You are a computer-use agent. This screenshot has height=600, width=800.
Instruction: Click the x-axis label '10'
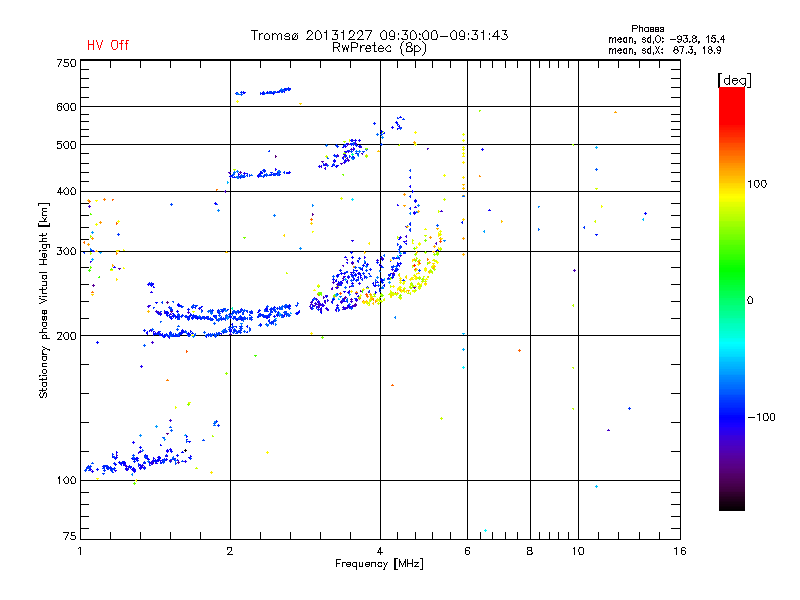click(x=578, y=551)
